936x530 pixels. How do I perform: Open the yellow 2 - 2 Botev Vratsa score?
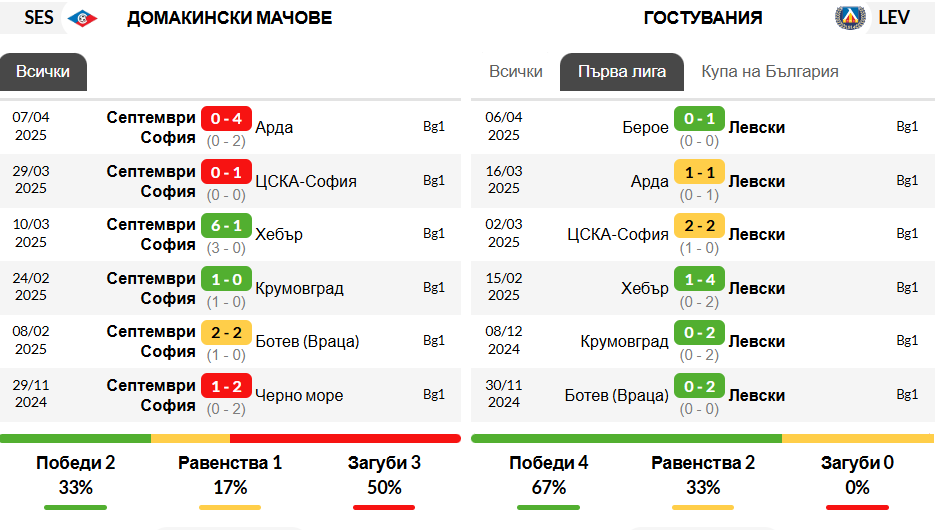(x=226, y=332)
